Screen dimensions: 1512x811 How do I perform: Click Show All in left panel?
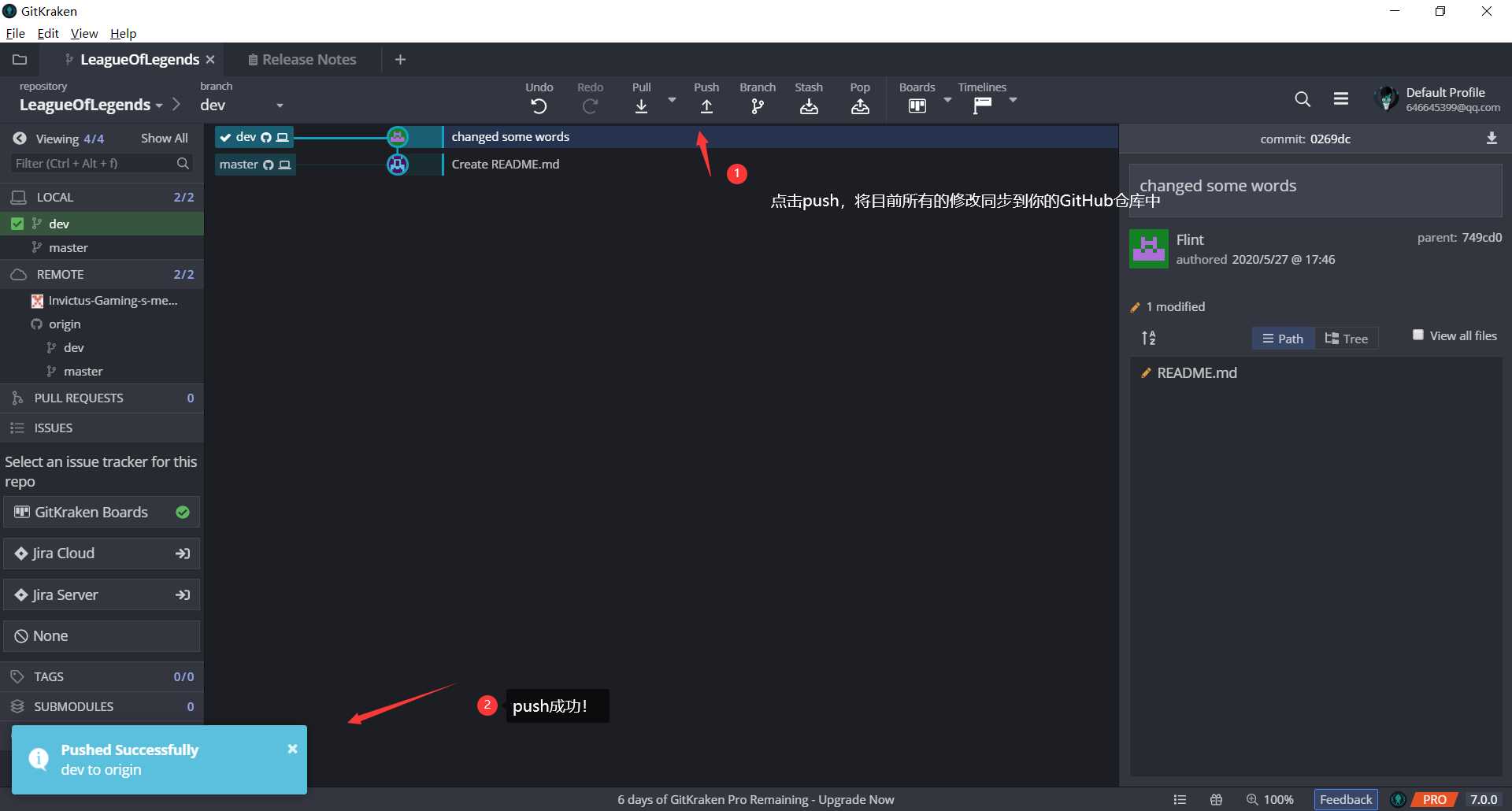pyautogui.click(x=165, y=139)
